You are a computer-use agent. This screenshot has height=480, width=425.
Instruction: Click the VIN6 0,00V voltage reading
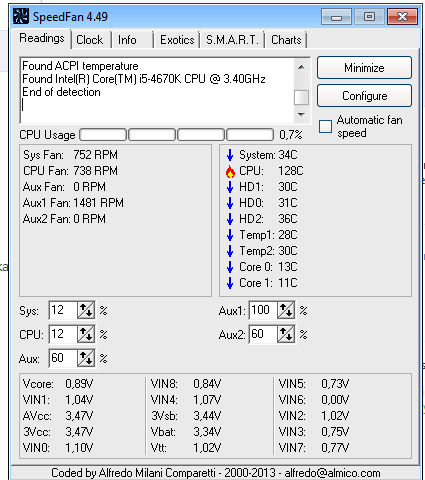(x=314, y=400)
